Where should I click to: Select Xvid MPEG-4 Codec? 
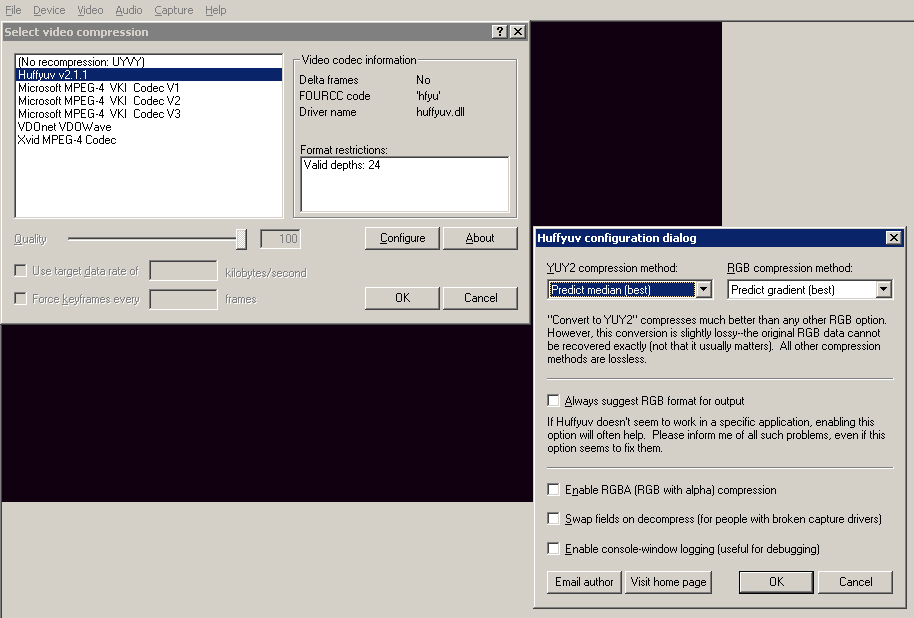click(149, 140)
